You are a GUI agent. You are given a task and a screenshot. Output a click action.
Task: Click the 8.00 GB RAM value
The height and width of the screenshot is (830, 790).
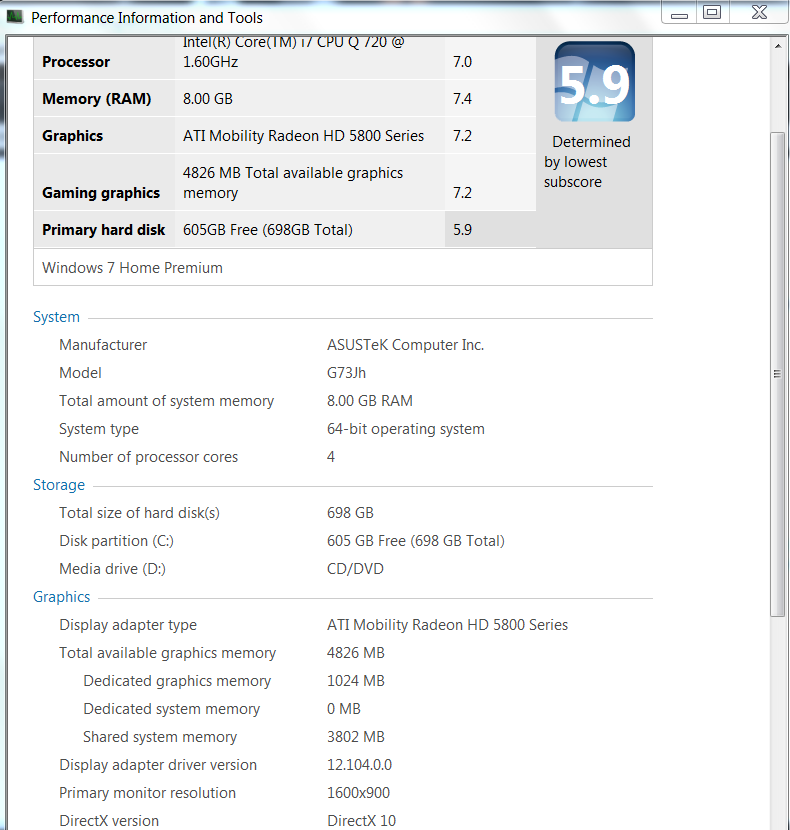tap(370, 401)
